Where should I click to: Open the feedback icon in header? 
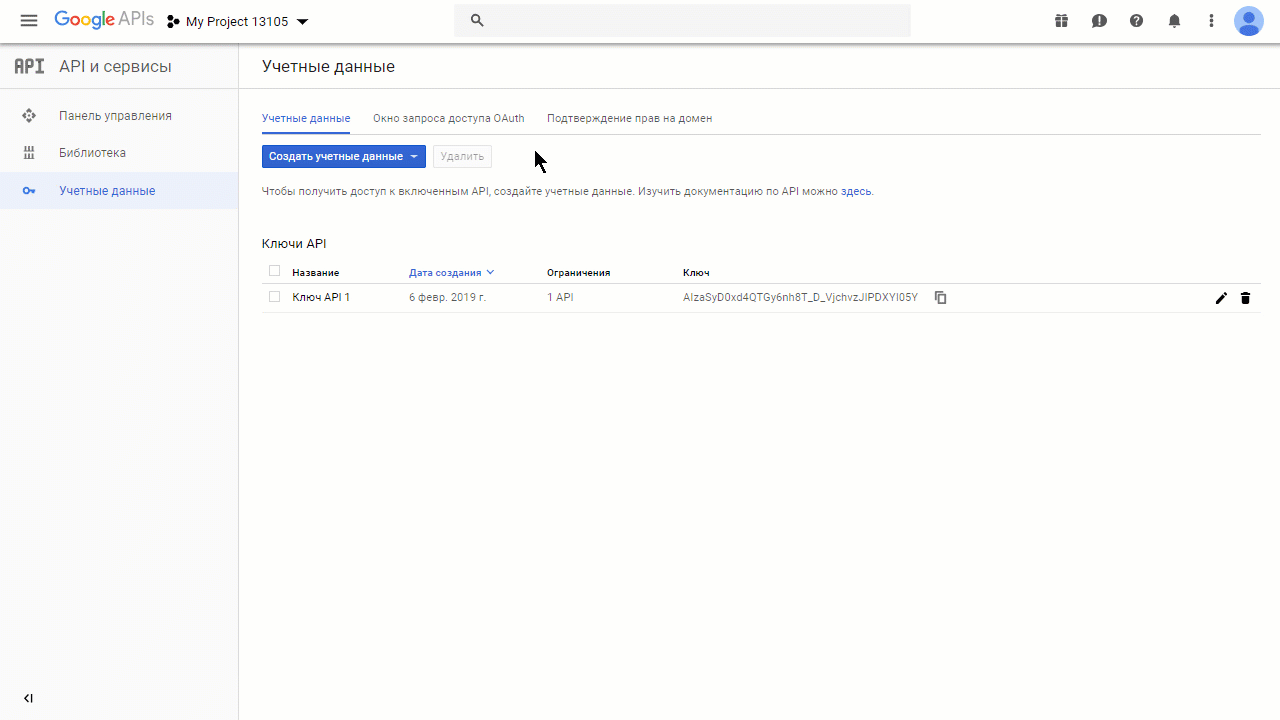coord(1099,21)
